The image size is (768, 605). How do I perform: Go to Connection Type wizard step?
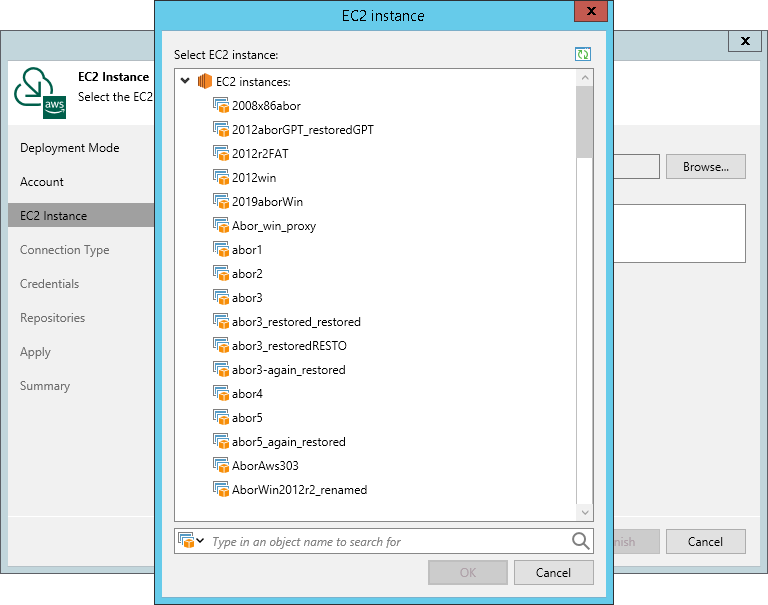[x=65, y=250]
